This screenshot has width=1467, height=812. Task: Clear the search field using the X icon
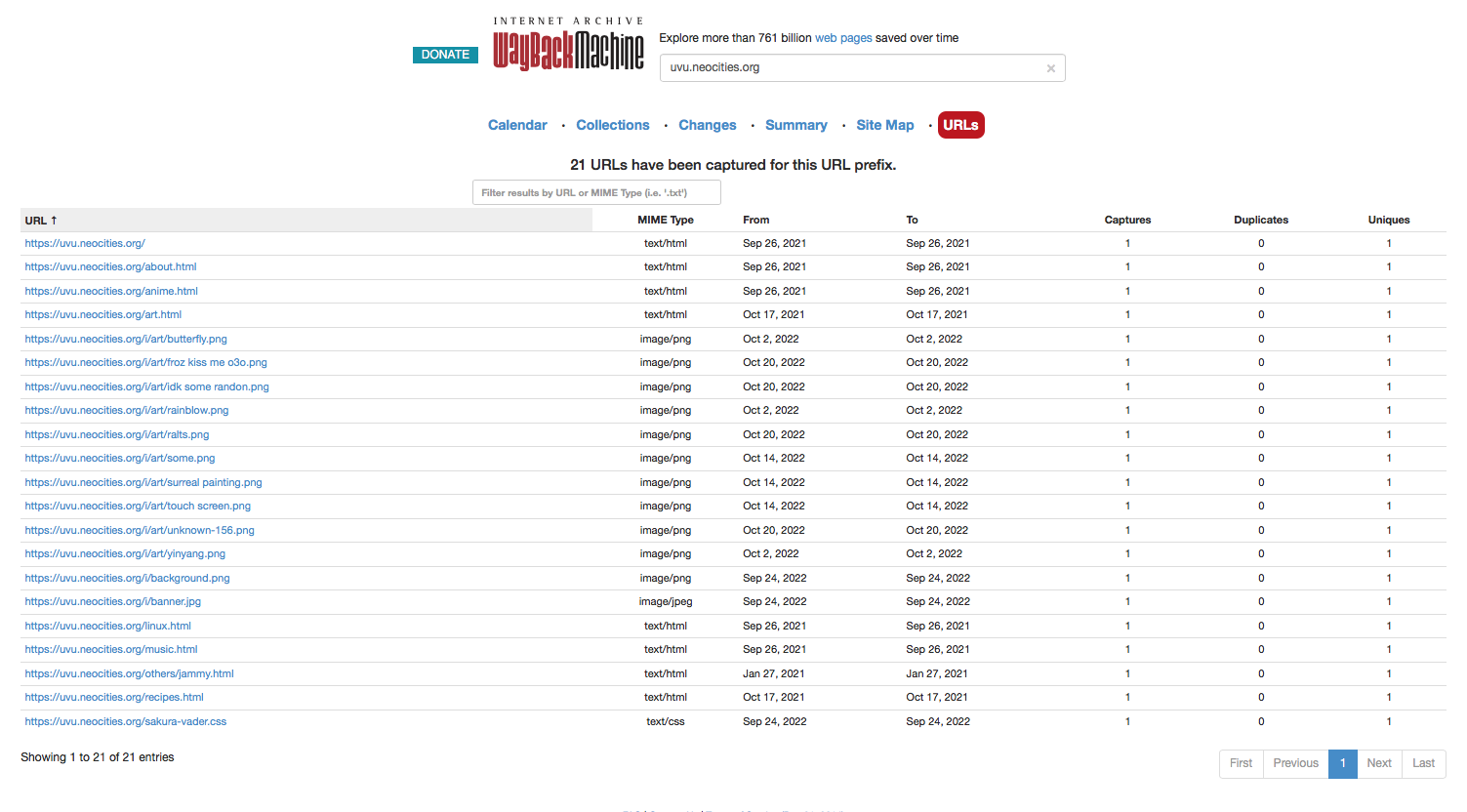pyautogui.click(x=1050, y=67)
